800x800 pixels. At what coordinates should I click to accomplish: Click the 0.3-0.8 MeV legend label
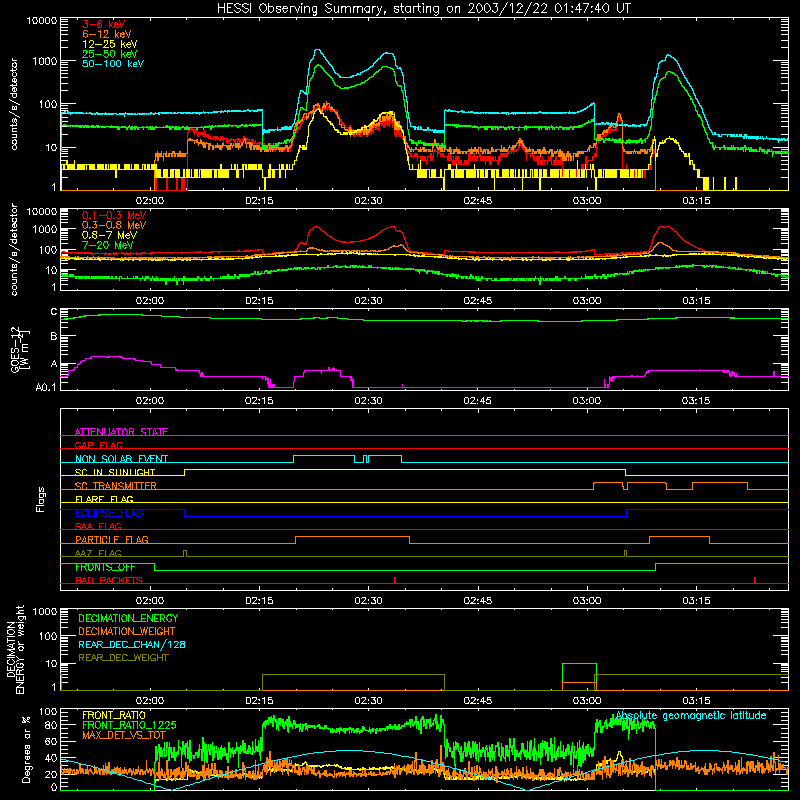pyautogui.click(x=114, y=225)
